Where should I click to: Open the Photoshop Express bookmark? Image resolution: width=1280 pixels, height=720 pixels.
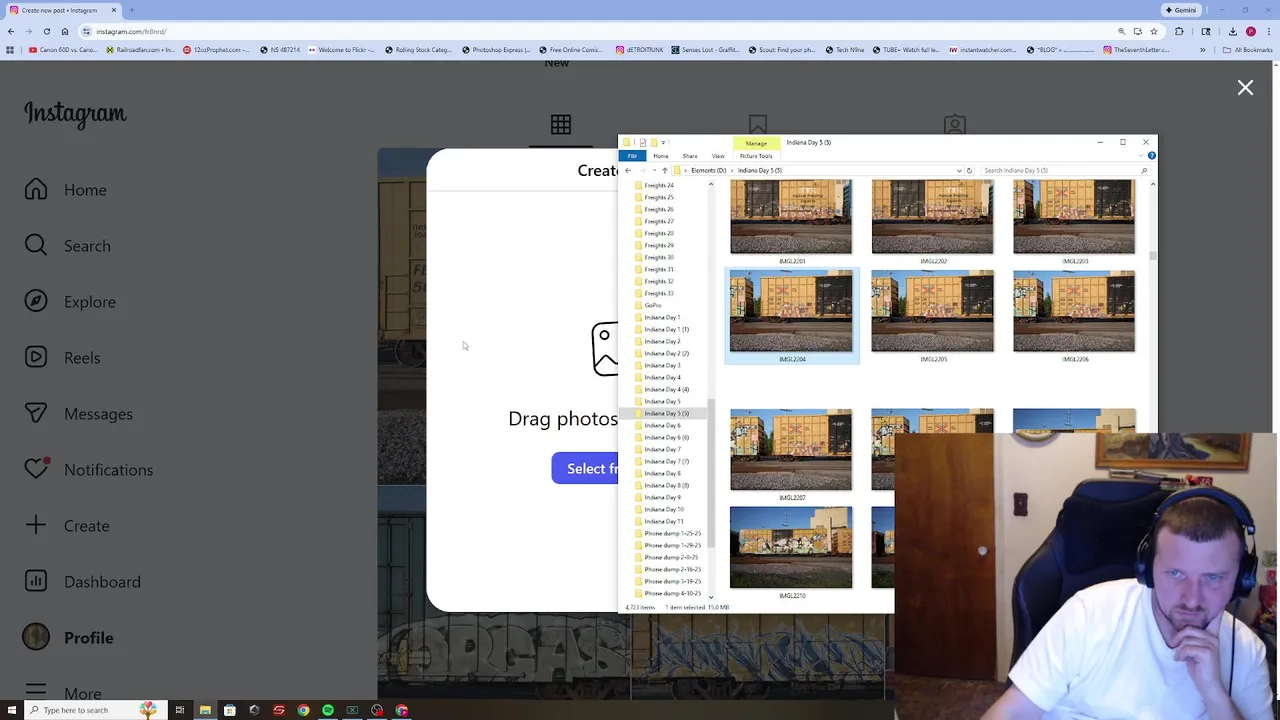pyautogui.click(x=496, y=50)
